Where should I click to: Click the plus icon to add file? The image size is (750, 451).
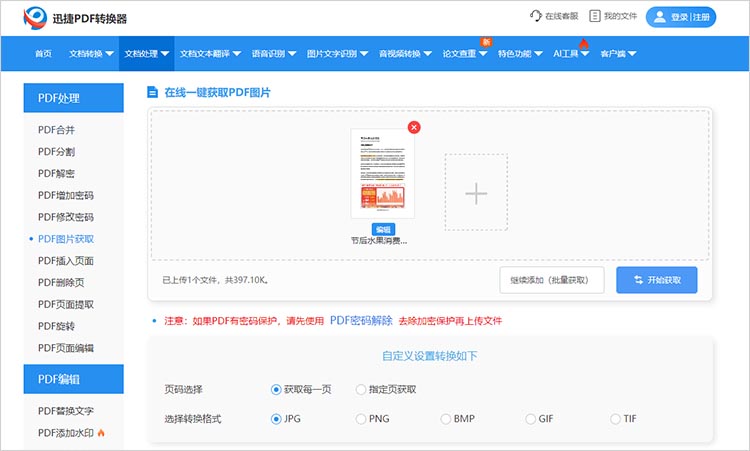click(x=477, y=193)
